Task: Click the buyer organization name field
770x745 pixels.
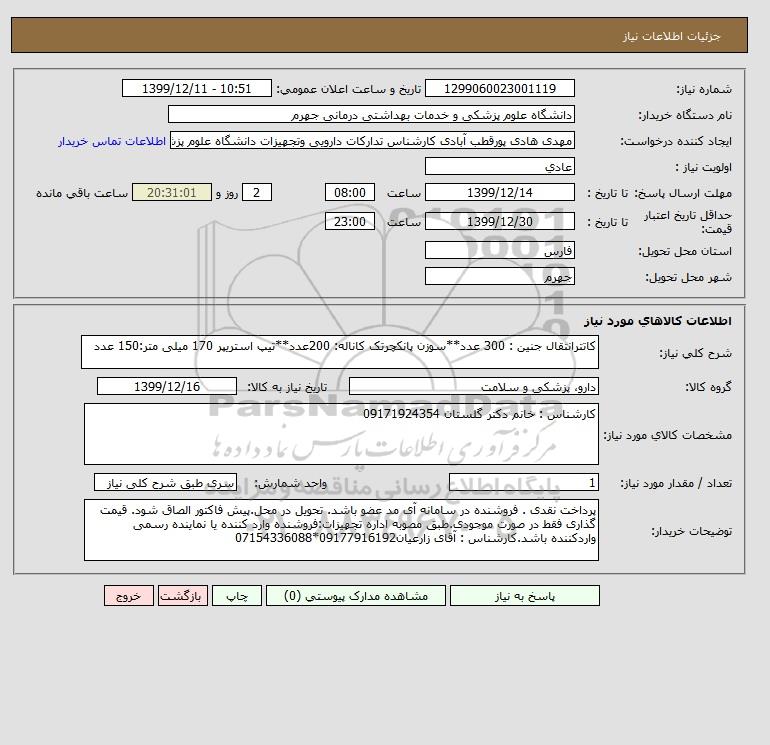Action: [x=371, y=115]
